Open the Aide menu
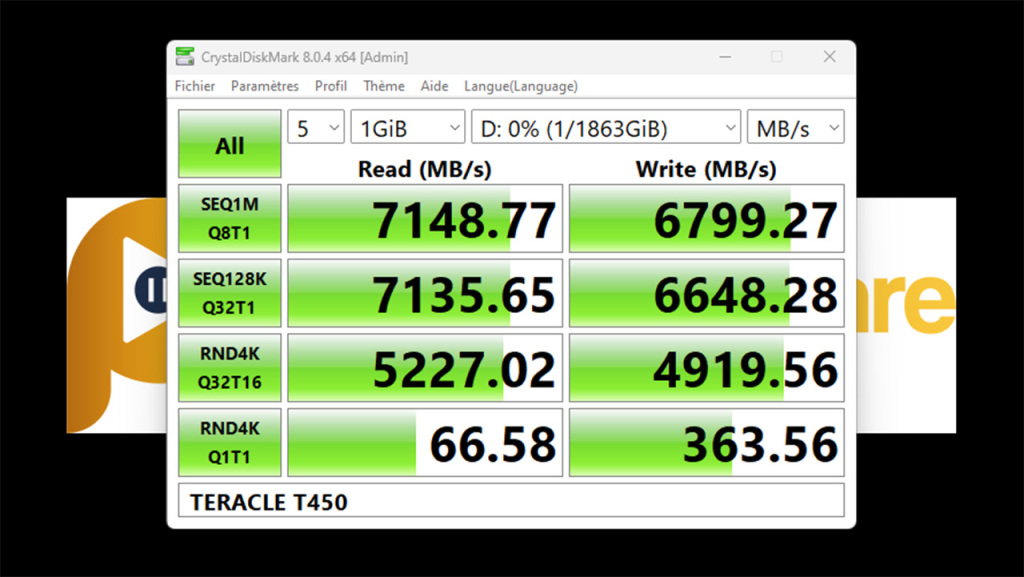Viewport: 1024px width, 577px height. coord(434,86)
